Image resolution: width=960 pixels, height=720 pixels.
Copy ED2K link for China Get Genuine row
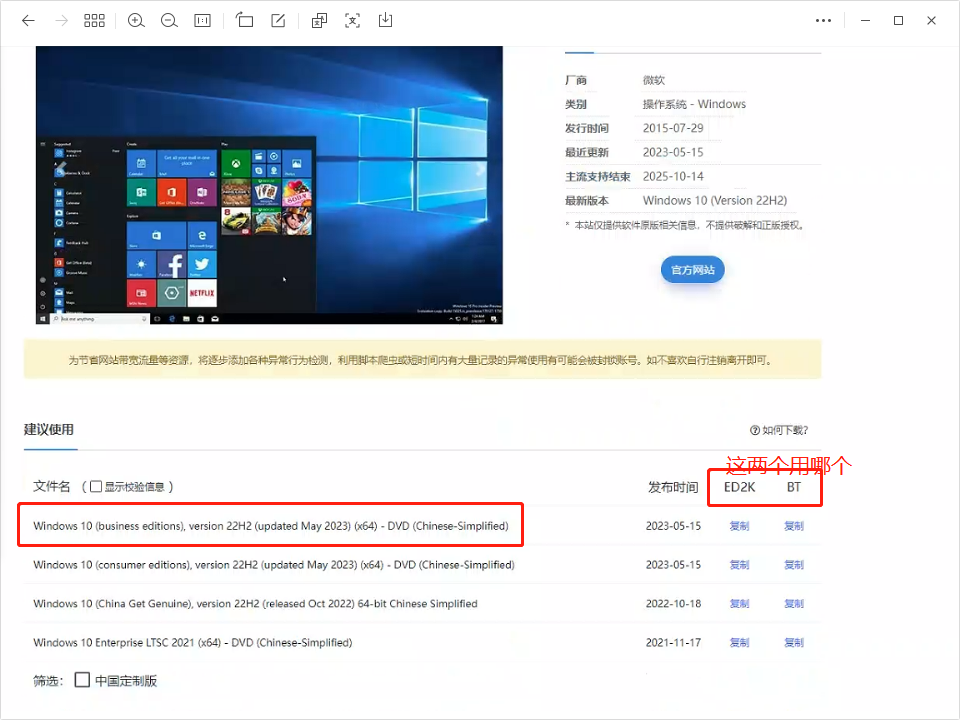pos(740,604)
